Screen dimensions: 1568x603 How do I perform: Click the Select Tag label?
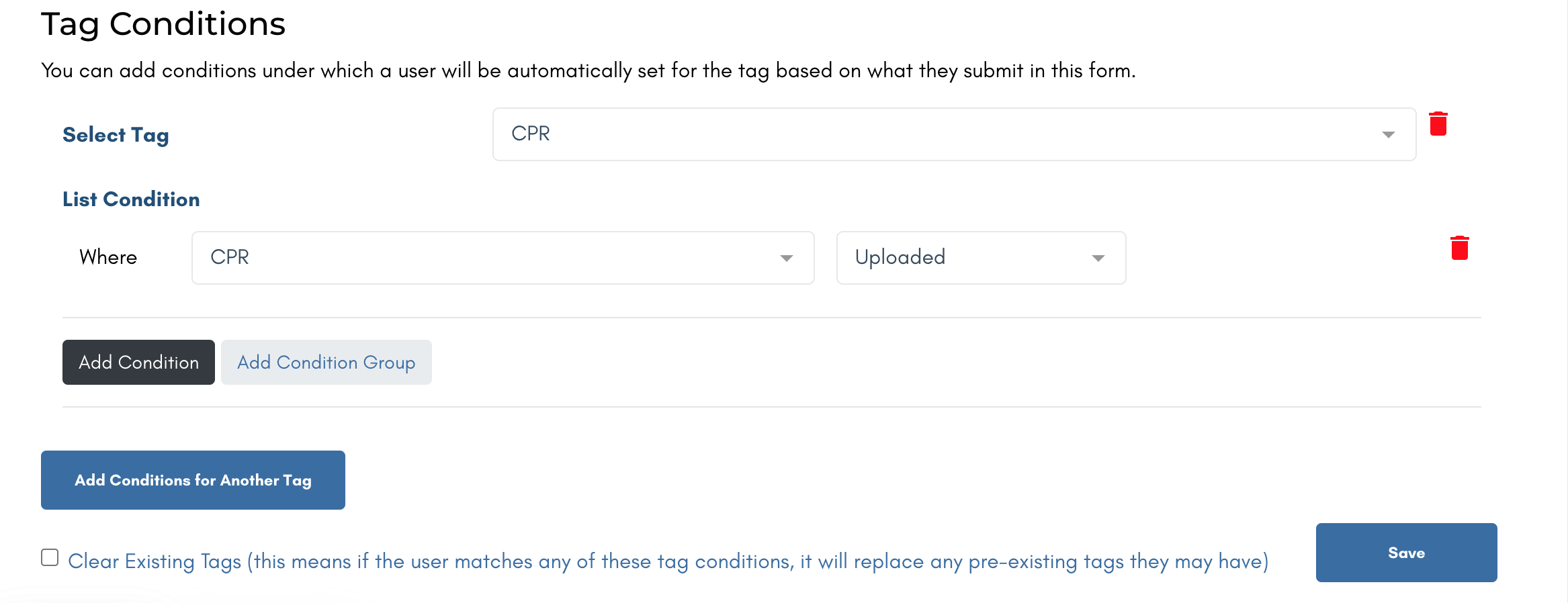(116, 135)
